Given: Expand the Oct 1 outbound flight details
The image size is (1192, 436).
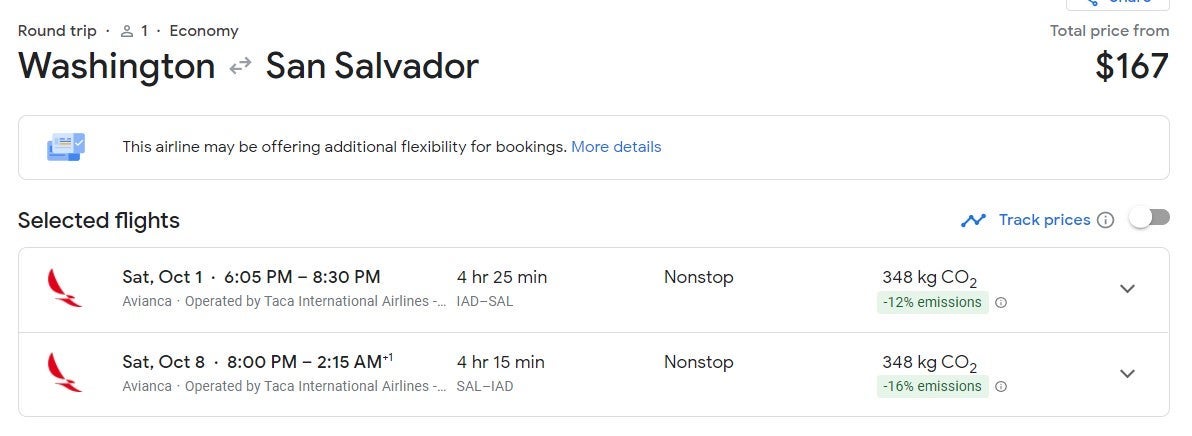Looking at the screenshot, I should click(1127, 289).
